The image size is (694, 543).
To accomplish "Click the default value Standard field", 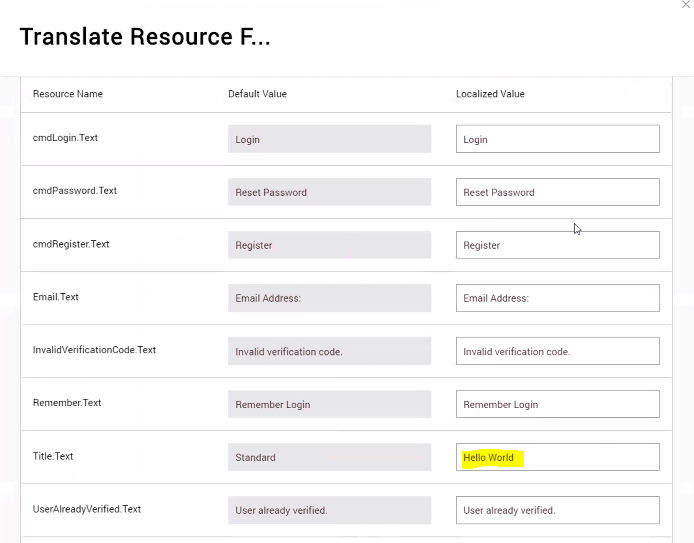I will click(329, 457).
